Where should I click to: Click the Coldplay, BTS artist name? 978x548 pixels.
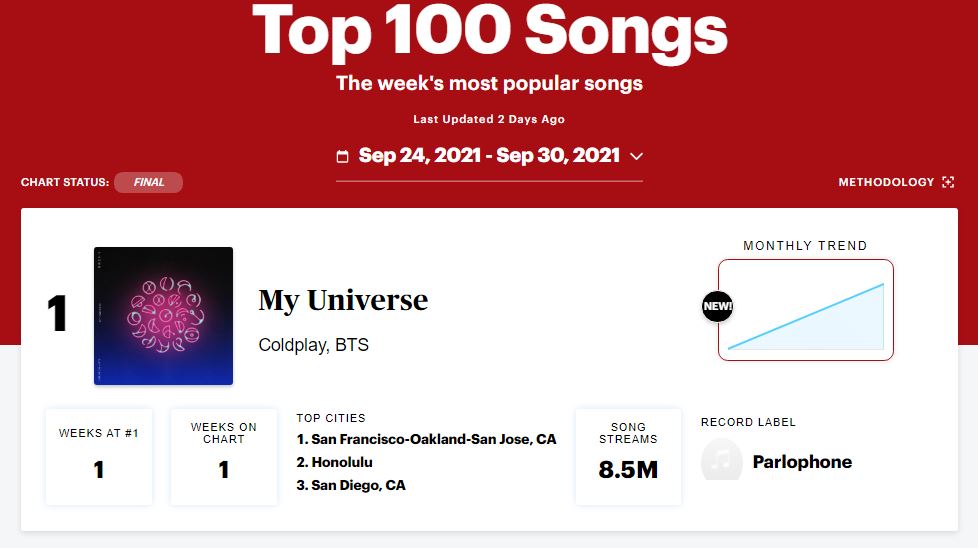(x=313, y=345)
